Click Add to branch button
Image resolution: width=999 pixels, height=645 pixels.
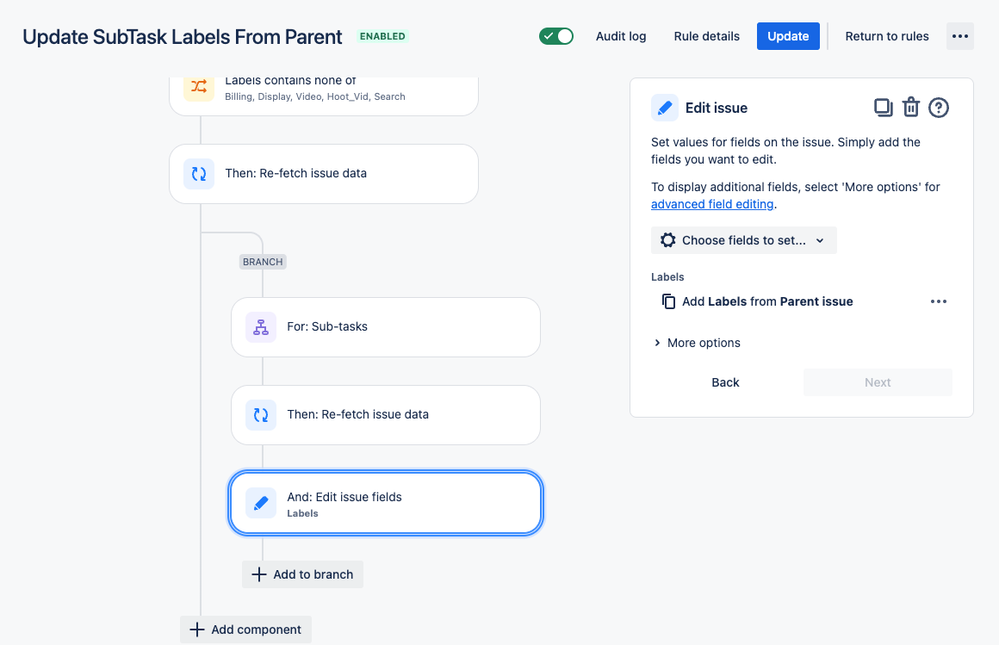[x=303, y=574]
